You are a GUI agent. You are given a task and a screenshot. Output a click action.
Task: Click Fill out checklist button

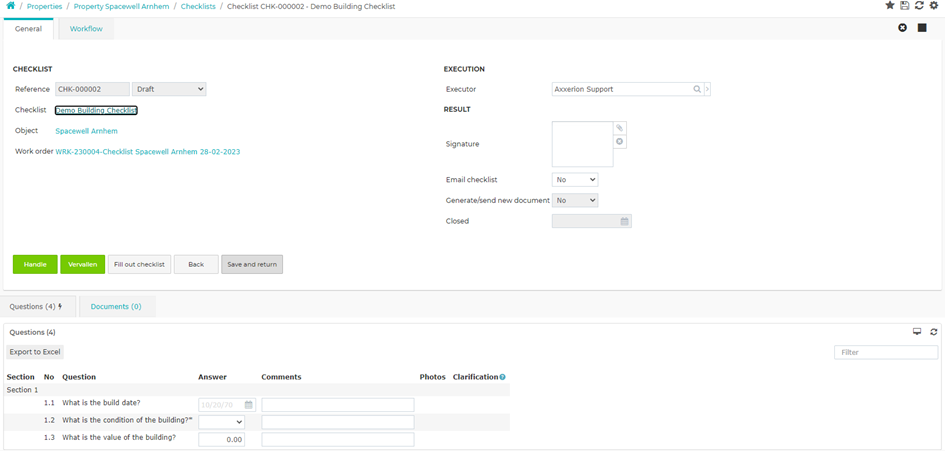coord(139,265)
